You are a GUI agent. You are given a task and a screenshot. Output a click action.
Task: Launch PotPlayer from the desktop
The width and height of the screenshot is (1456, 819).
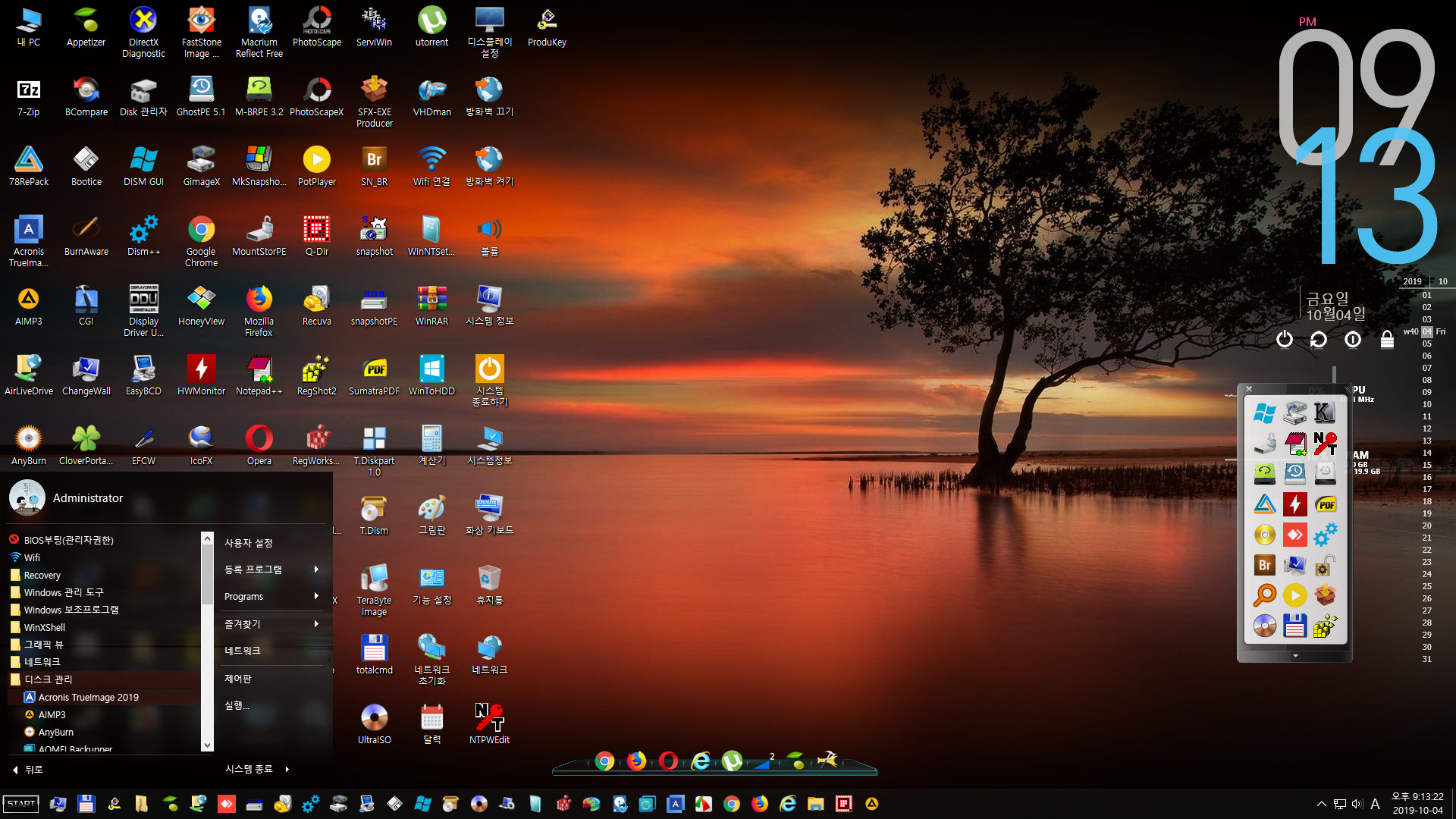(316, 167)
